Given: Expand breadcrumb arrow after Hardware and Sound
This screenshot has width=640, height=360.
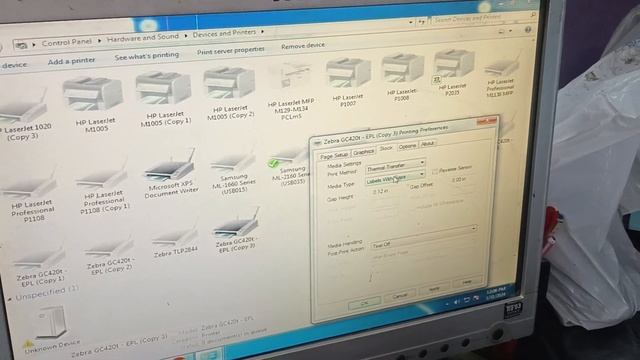Looking at the screenshot, I should point(186,36).
